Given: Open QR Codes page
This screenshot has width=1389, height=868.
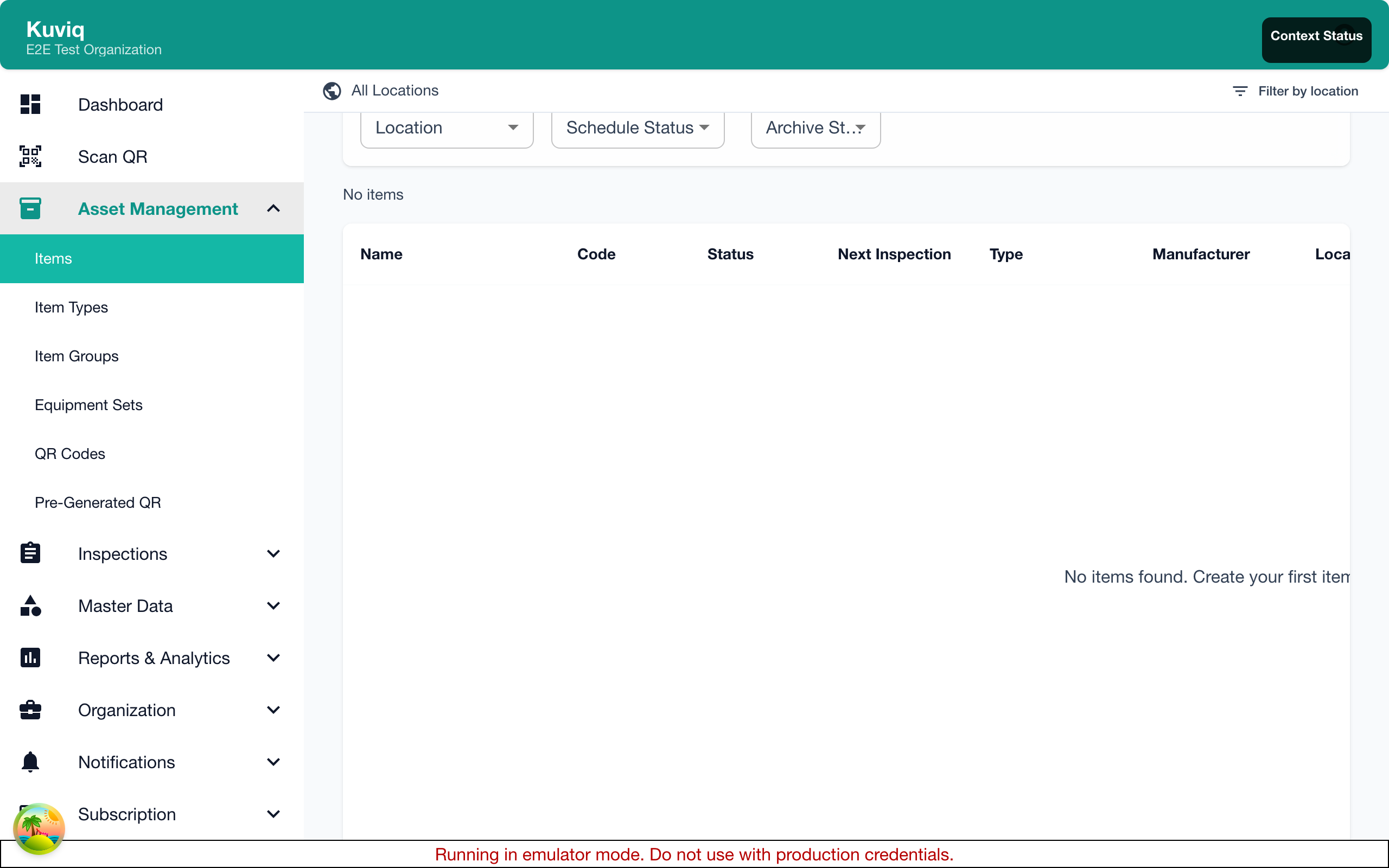Looking at the screenshot, I should pyautogui.click(x=151, y=454).
